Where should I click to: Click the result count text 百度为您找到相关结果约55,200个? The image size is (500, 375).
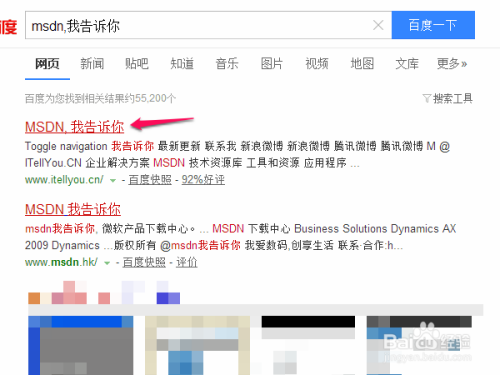[100, 99]
